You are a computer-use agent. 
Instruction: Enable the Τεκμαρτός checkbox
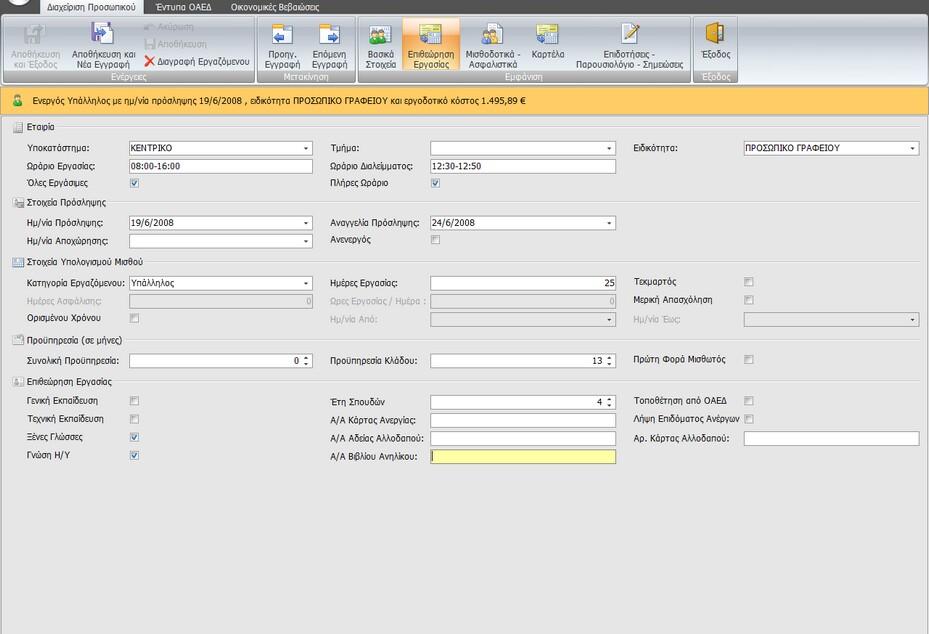coord(749,281)
